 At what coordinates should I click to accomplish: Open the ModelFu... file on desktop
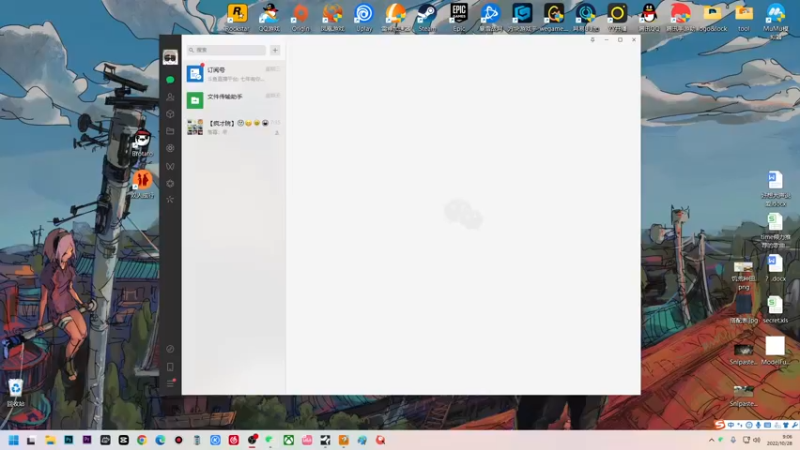(x=775, y=351)
